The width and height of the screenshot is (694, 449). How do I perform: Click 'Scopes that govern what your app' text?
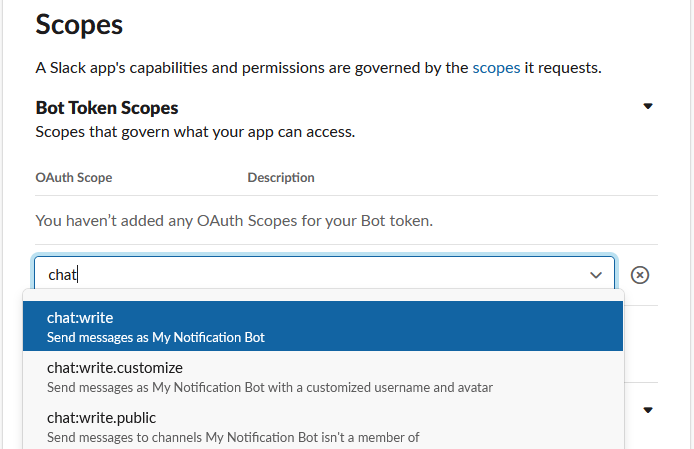tap(195, 132)
